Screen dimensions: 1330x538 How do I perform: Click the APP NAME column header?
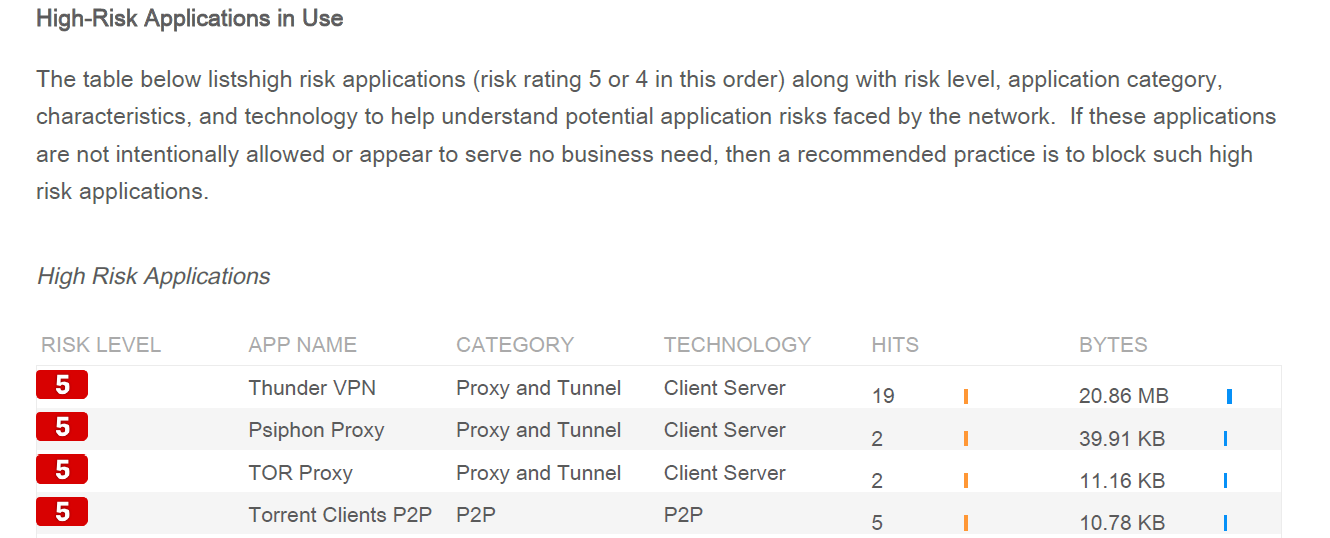click(302, 345)
